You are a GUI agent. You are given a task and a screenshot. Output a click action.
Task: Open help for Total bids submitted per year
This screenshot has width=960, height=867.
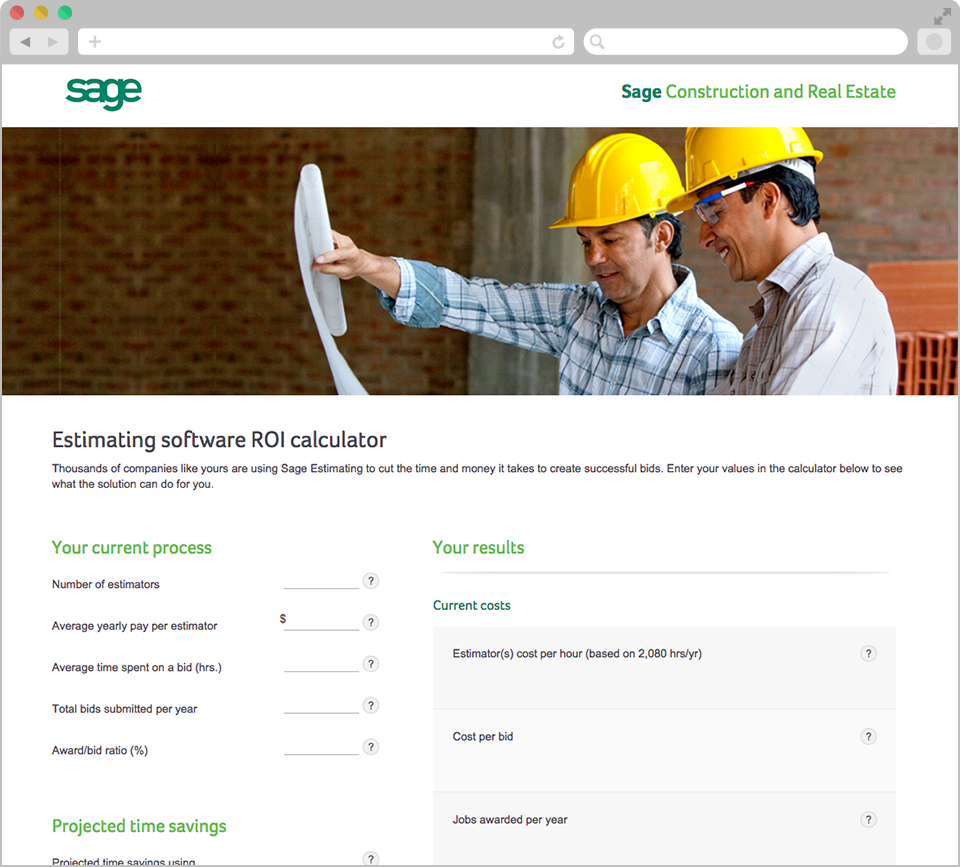click(370, 705)
